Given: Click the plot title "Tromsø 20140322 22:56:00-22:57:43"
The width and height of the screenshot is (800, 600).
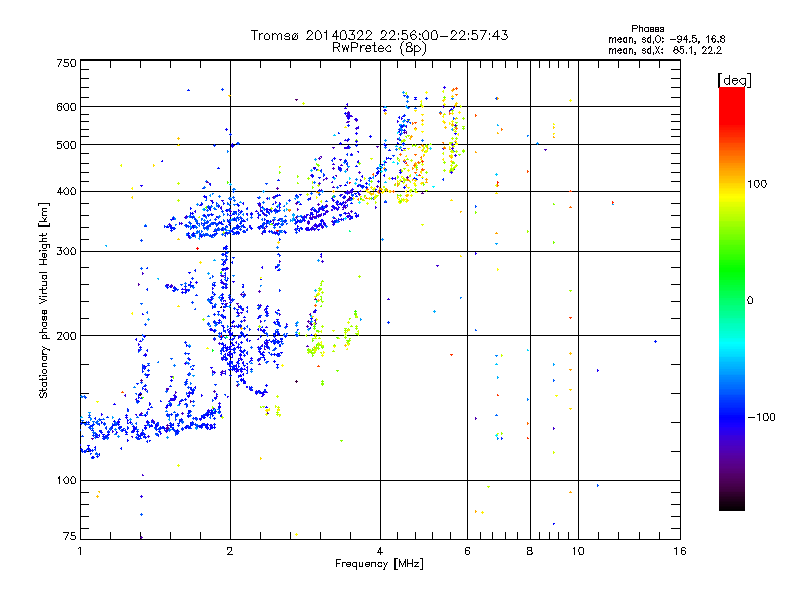Looking at the screenshot, I should [379, 35].
